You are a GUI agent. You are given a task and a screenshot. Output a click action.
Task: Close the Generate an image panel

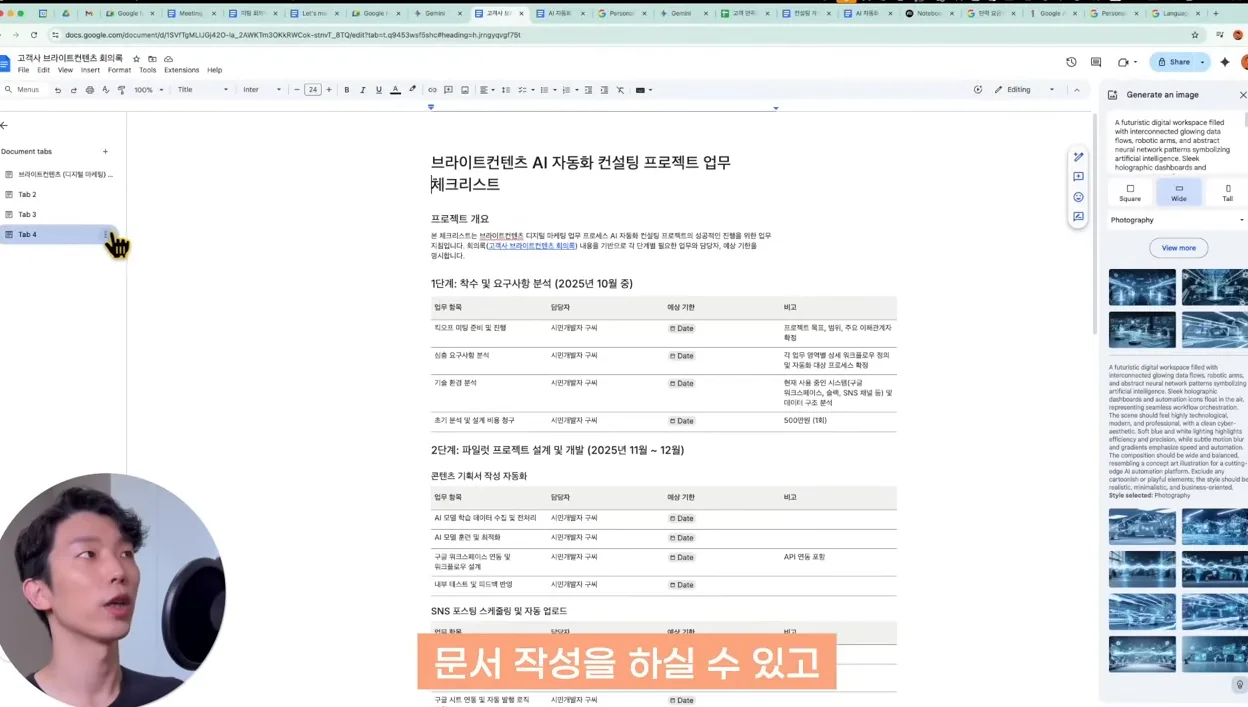(1243, 95)
